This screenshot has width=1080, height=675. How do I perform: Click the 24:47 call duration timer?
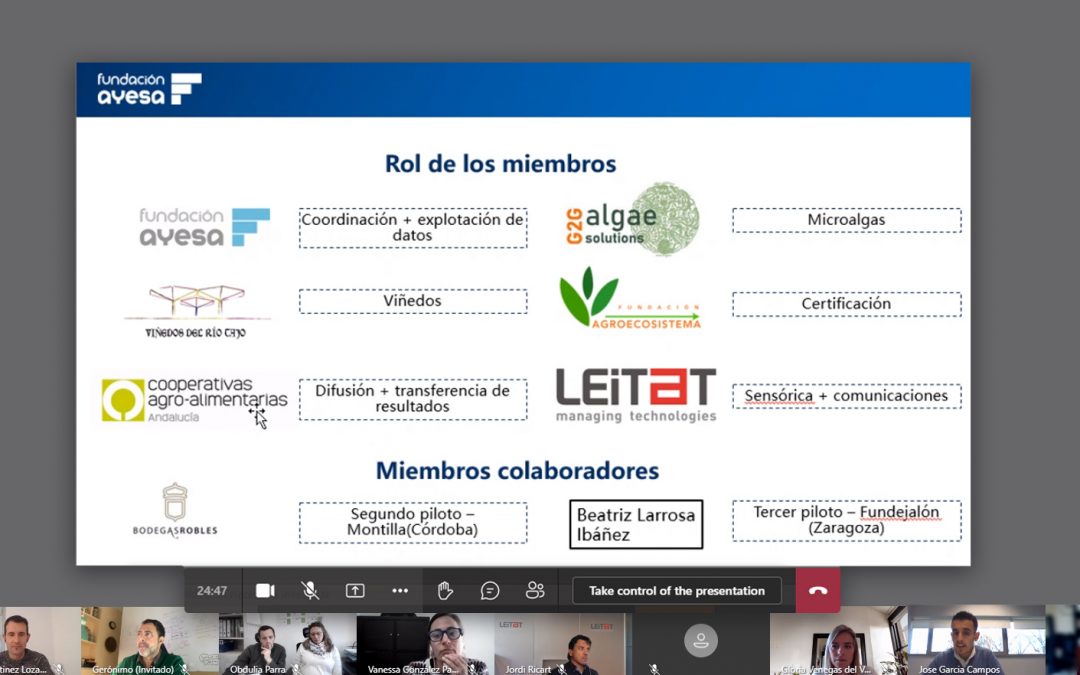point(211,591)
